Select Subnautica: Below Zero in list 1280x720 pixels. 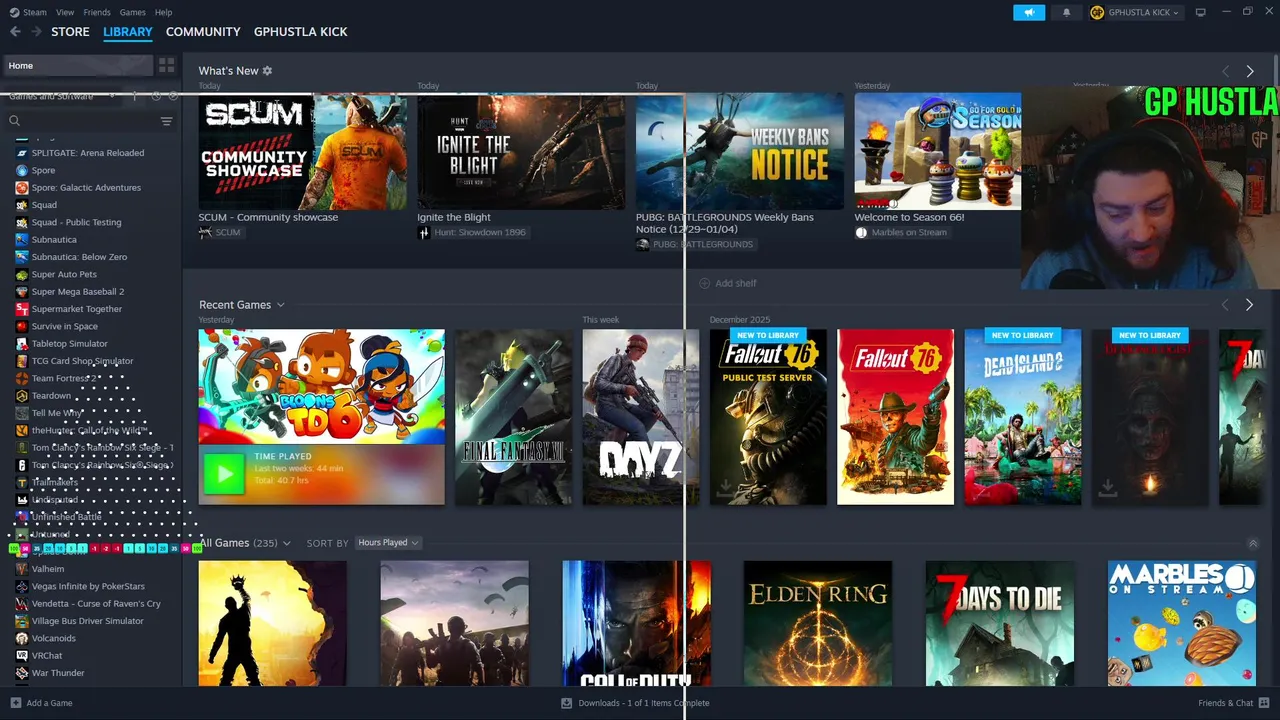click(79, 257)
